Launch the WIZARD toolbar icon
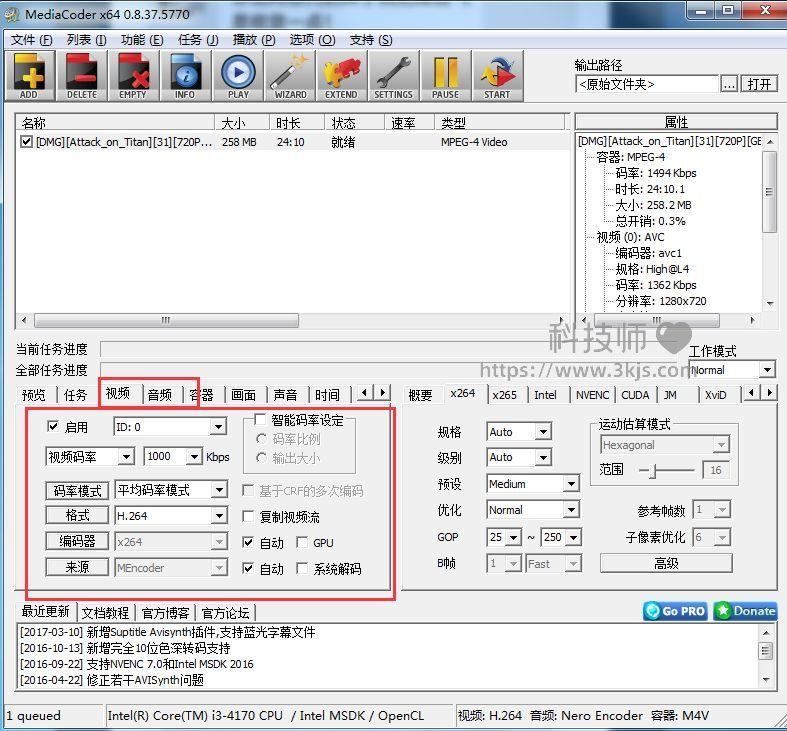 (x=290, y=76)
